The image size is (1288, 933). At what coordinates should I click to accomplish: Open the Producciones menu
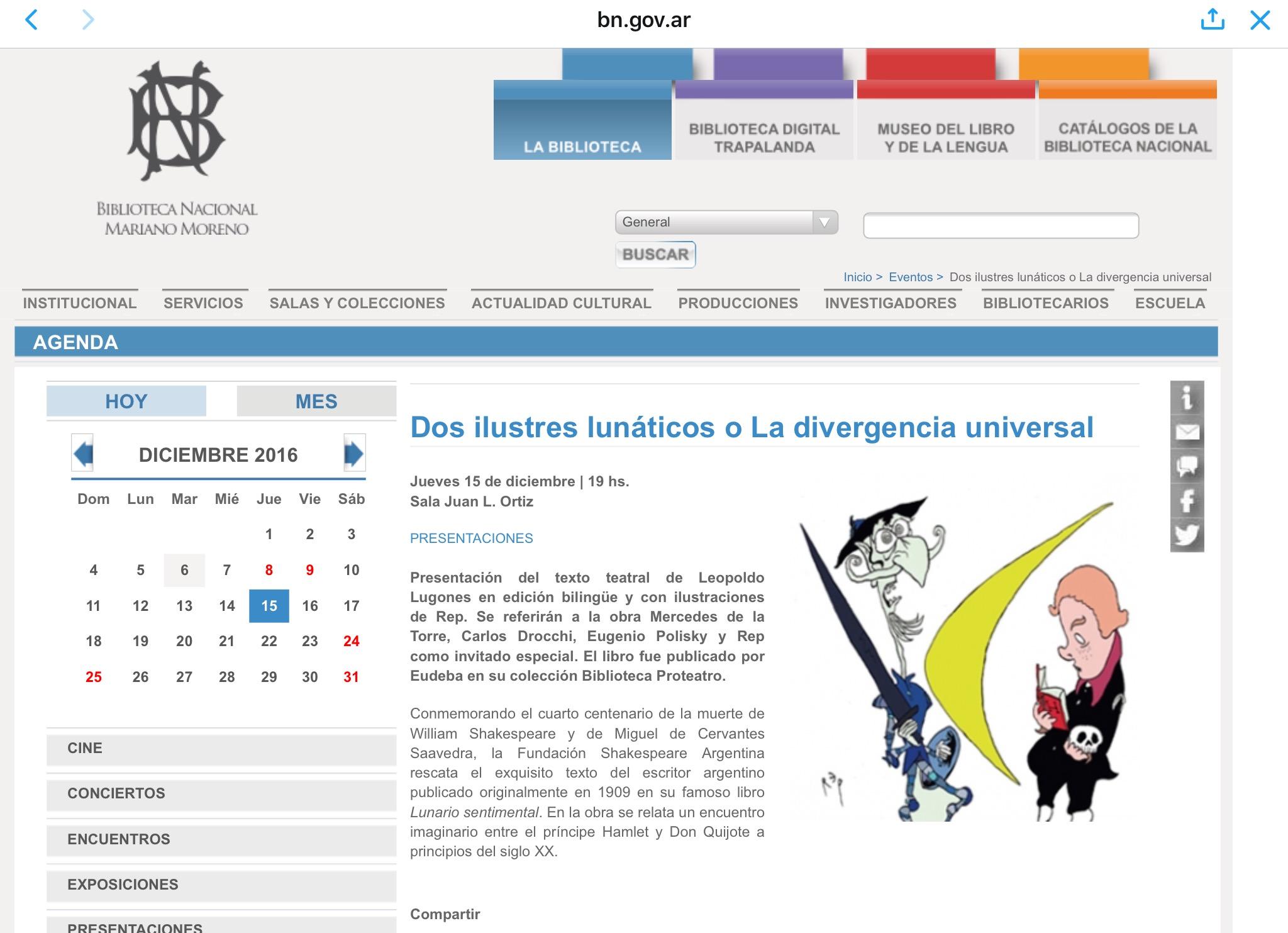coord(738,303)
